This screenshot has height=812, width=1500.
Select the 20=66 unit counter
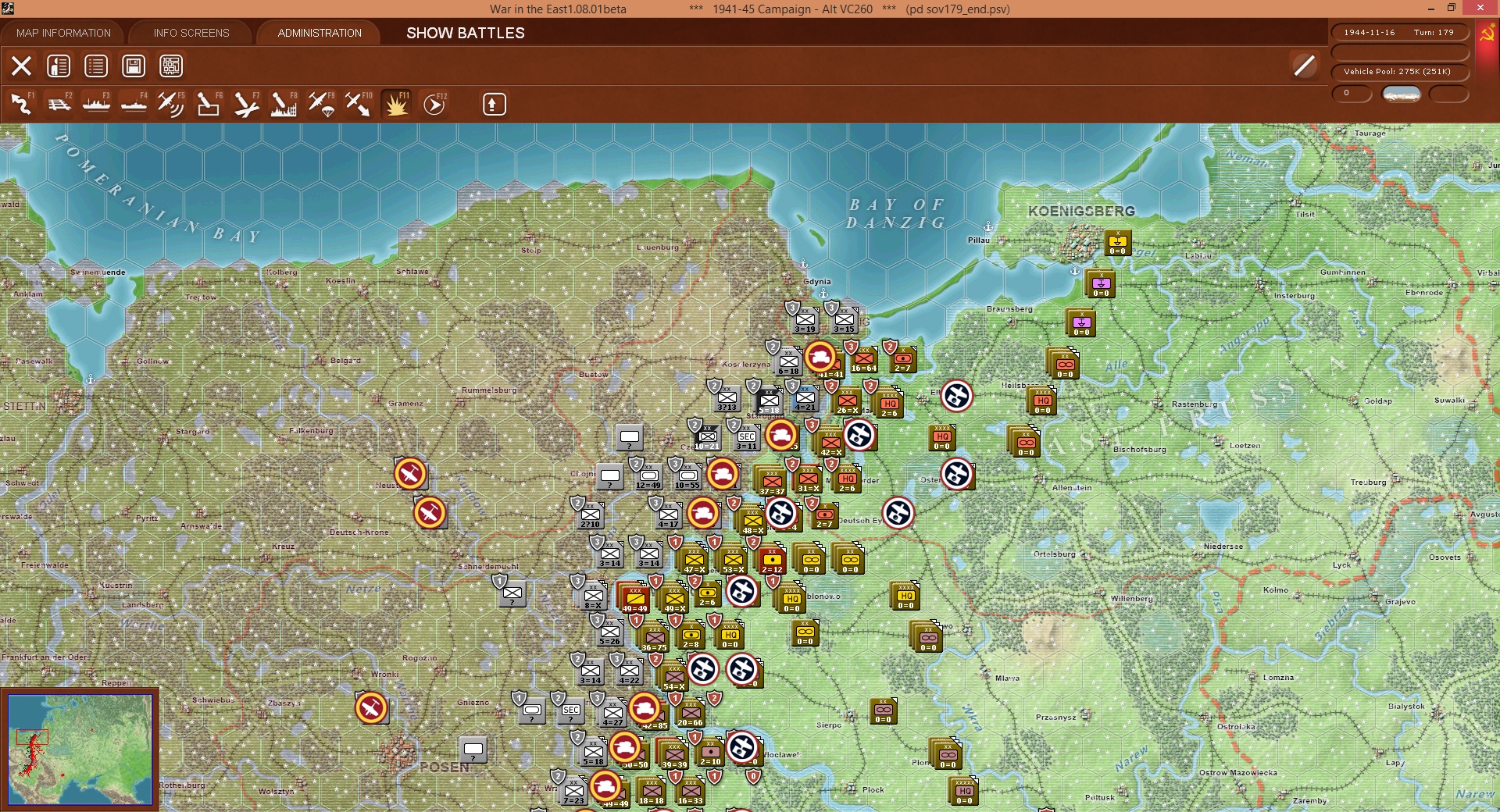point(690,712)
